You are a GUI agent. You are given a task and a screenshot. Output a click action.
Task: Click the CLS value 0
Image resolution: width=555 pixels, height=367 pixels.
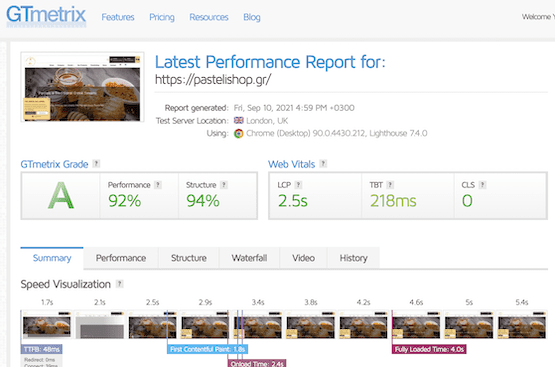click(467, 201)
